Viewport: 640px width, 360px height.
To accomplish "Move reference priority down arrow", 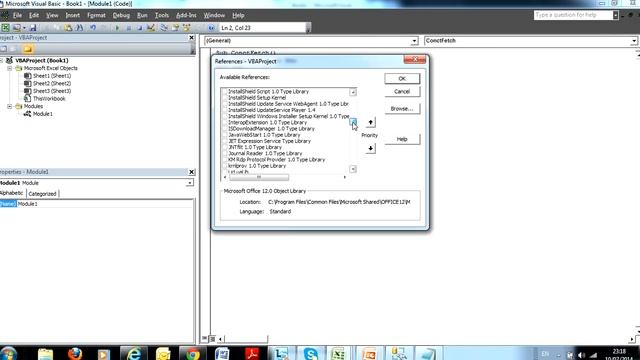I will click(x=370, y=148).
